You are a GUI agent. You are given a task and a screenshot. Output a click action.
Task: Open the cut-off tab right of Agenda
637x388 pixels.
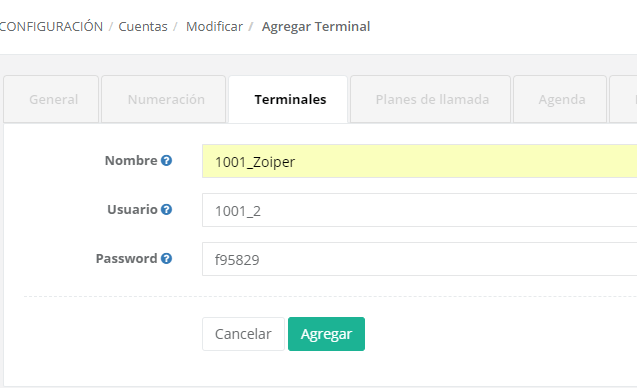pyautogui.click(x=623, y=99)
